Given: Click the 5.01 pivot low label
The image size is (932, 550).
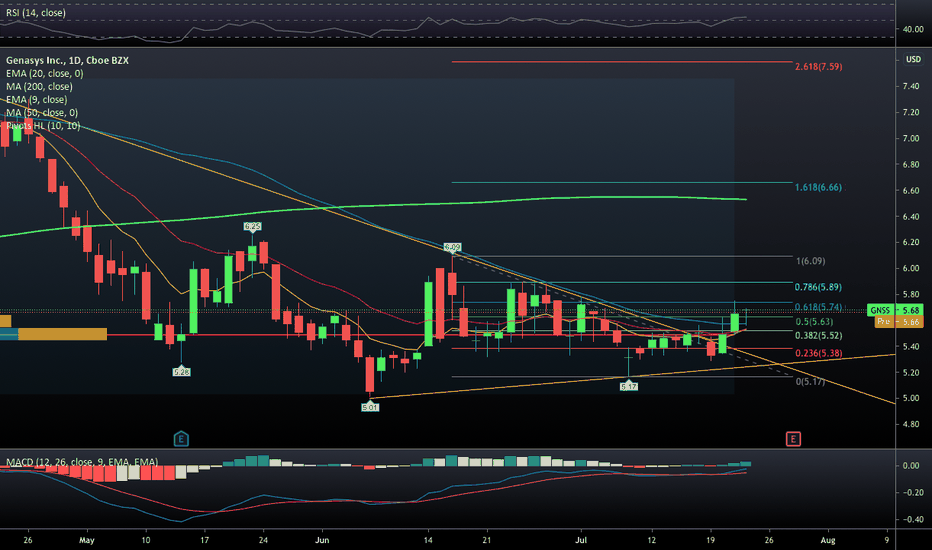Looking at the screenshot, I should tap(370, 407).
